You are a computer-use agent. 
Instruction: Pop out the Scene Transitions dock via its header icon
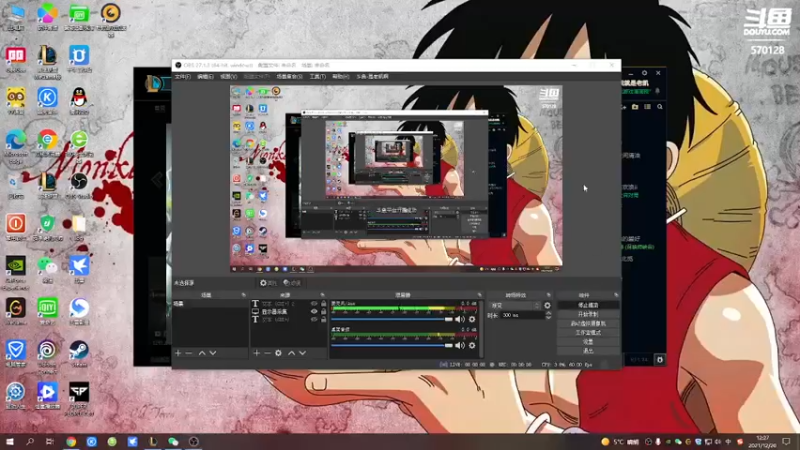tap(548, 295)
